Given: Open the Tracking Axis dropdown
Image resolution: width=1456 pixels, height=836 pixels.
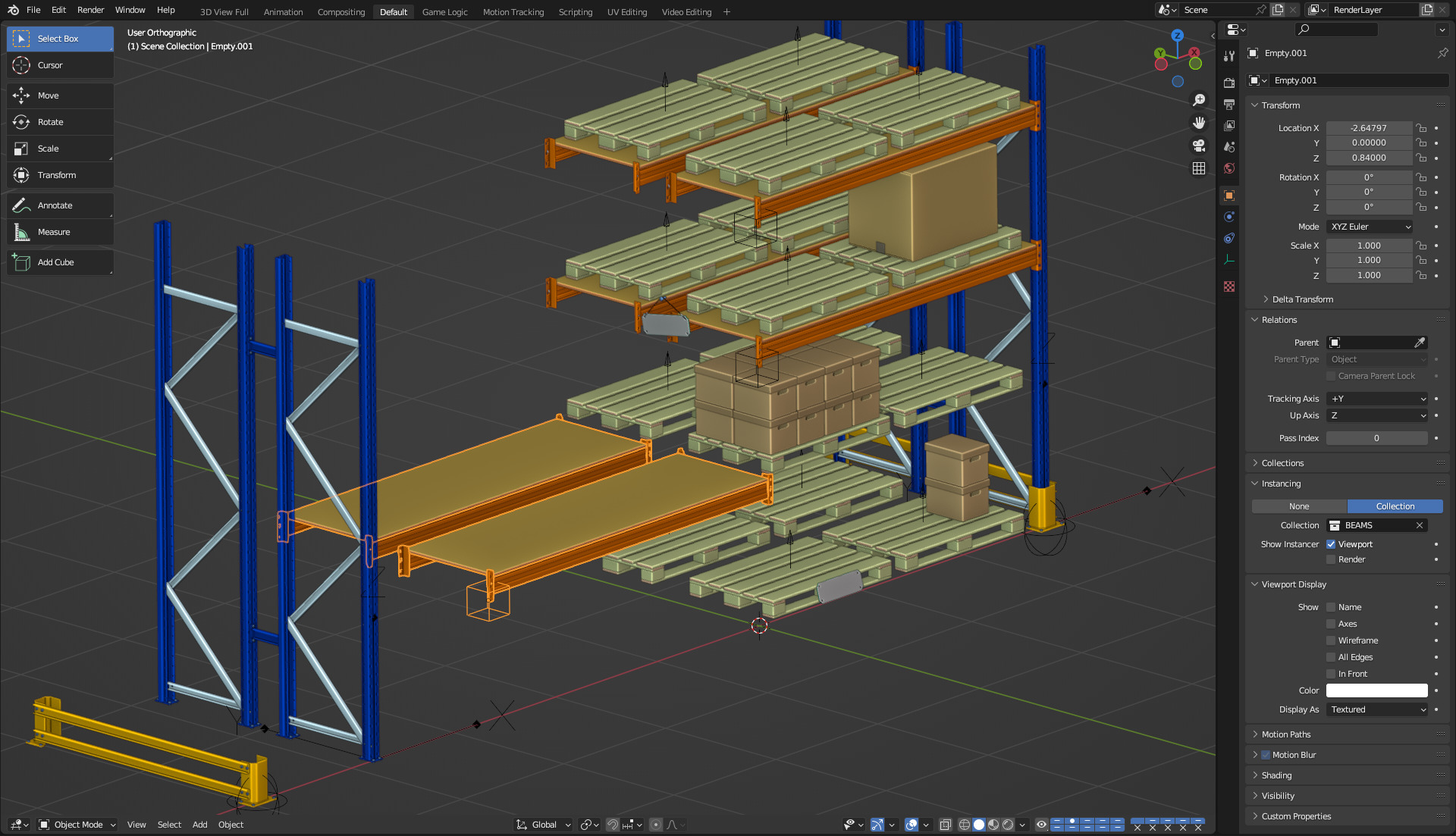Looking at the screenshot, I should coord(1377,399).
